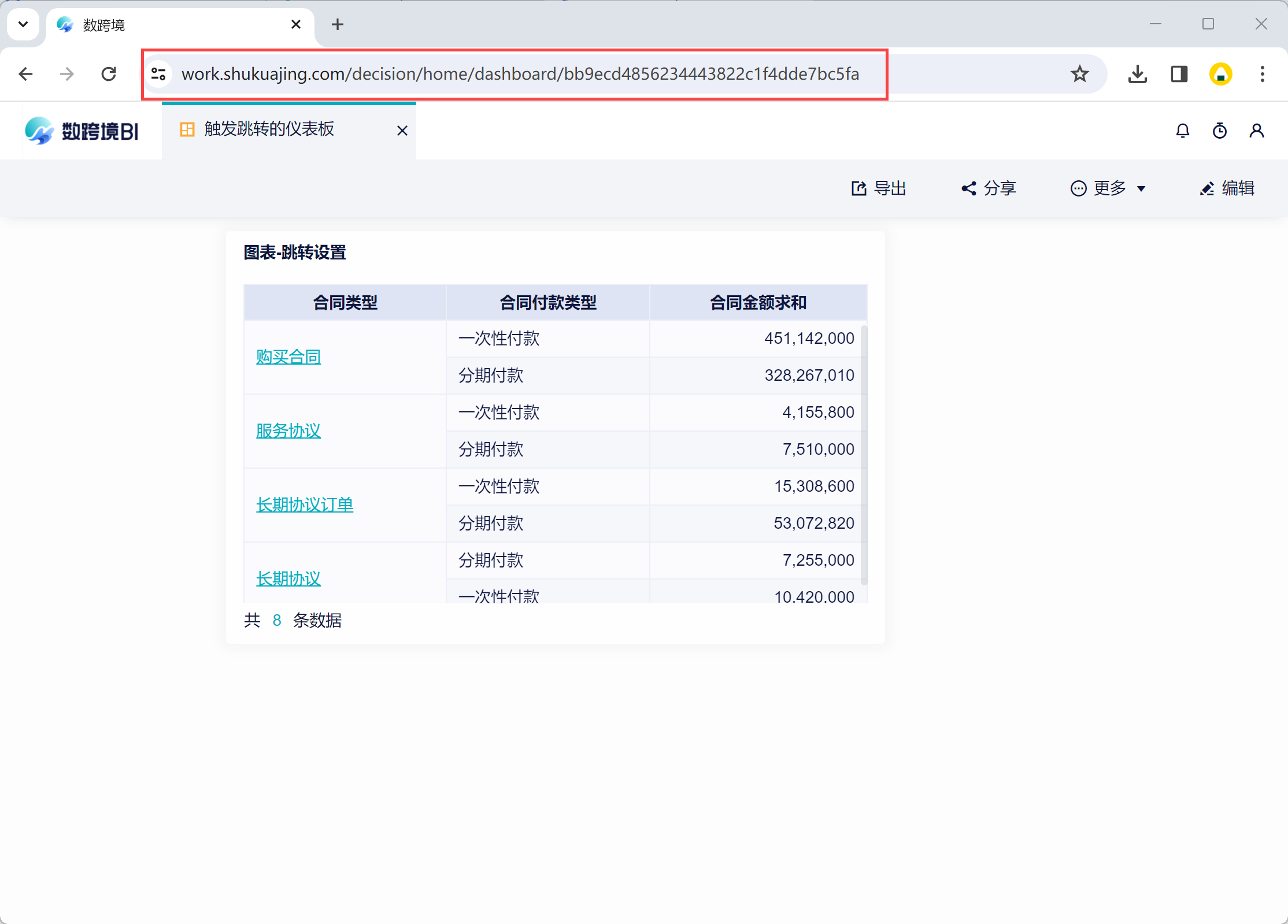Open Chrome three-dot menu
The image size is (1288, 924).
pyautogui.click(x=1262, y=74)
